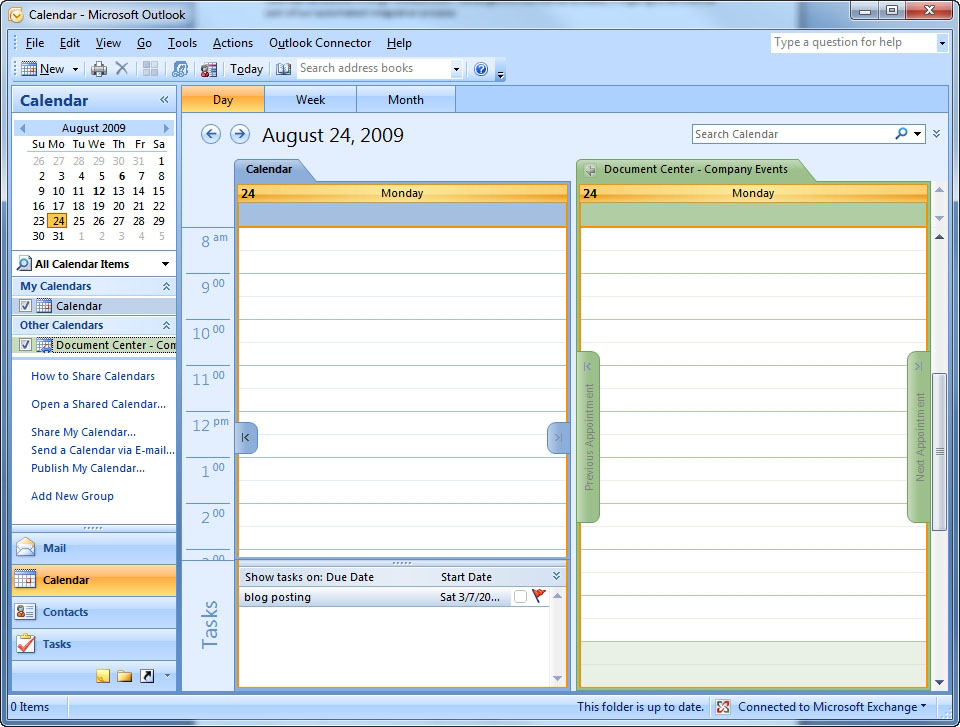Minimize the daily task list chevron

pyautogui.click(x=556, y=576)
